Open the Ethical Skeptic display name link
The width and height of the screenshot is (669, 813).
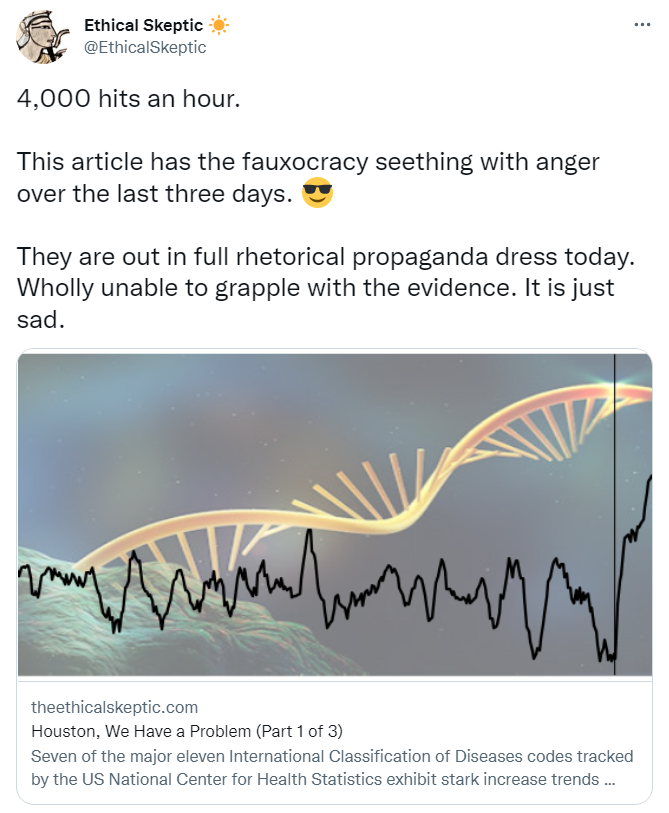click(143, 25)
